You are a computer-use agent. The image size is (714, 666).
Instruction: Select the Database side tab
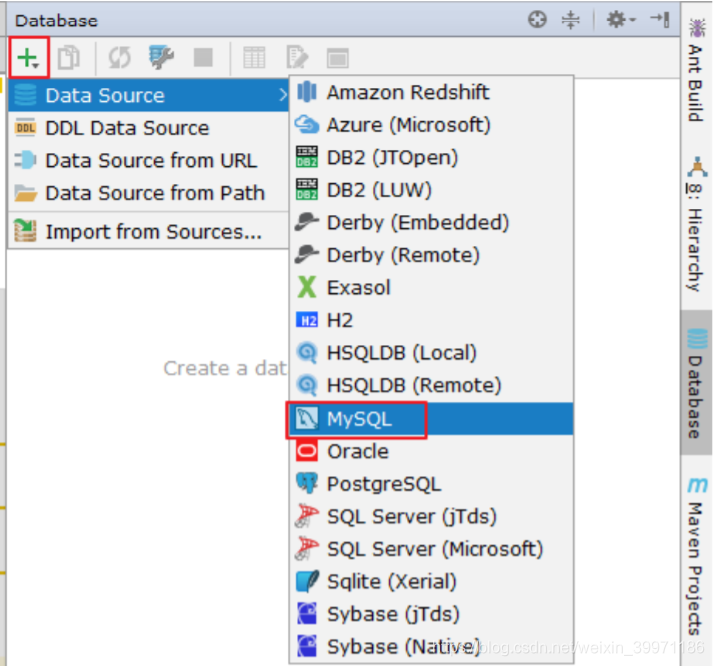[x=697, y=382]
